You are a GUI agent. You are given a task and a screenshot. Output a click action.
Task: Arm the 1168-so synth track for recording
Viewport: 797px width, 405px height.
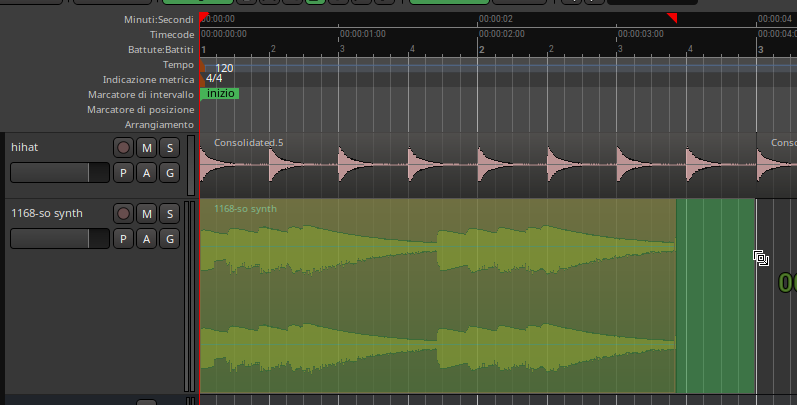(123, 214)
